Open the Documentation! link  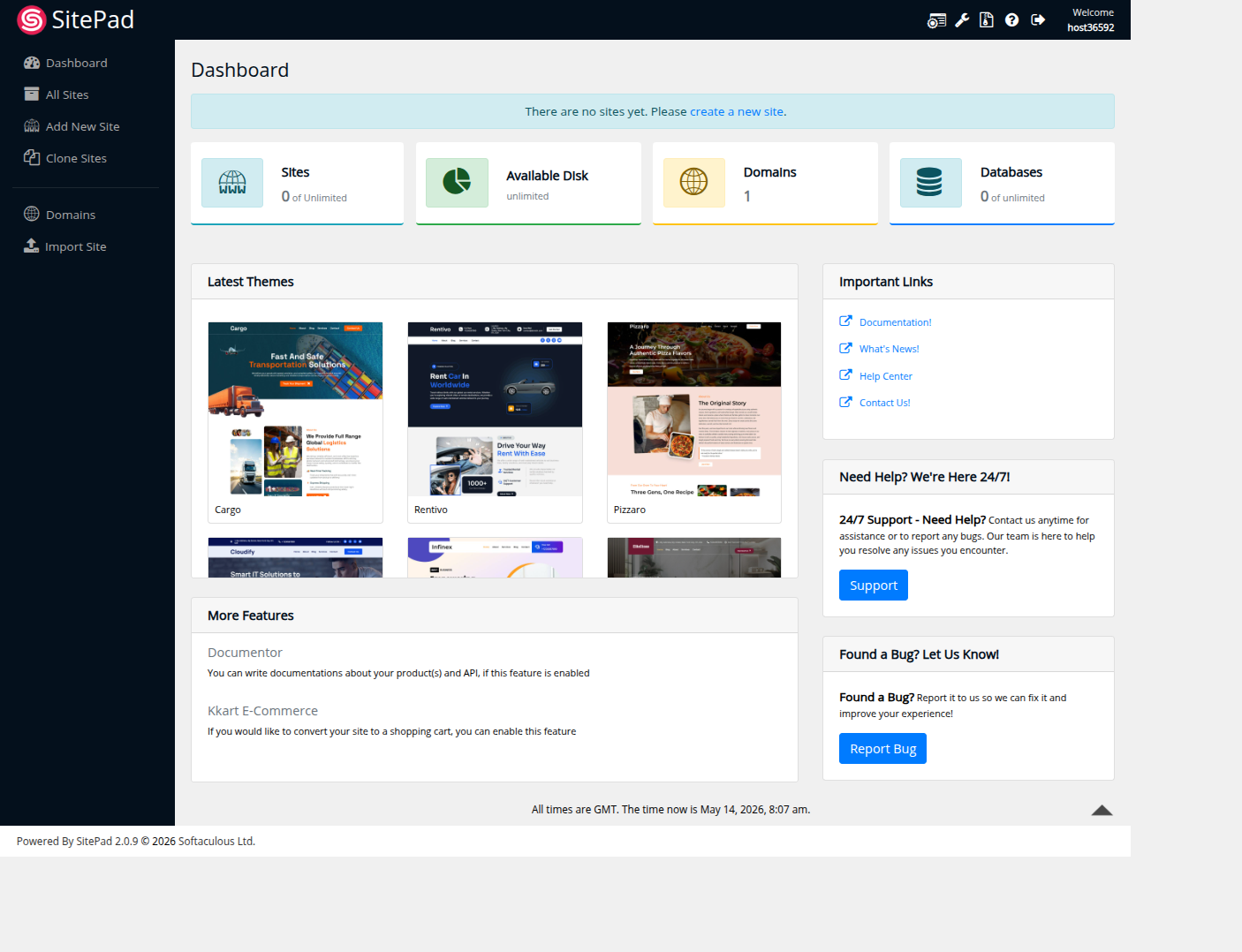pyautogui.click(x=895, y=322)
